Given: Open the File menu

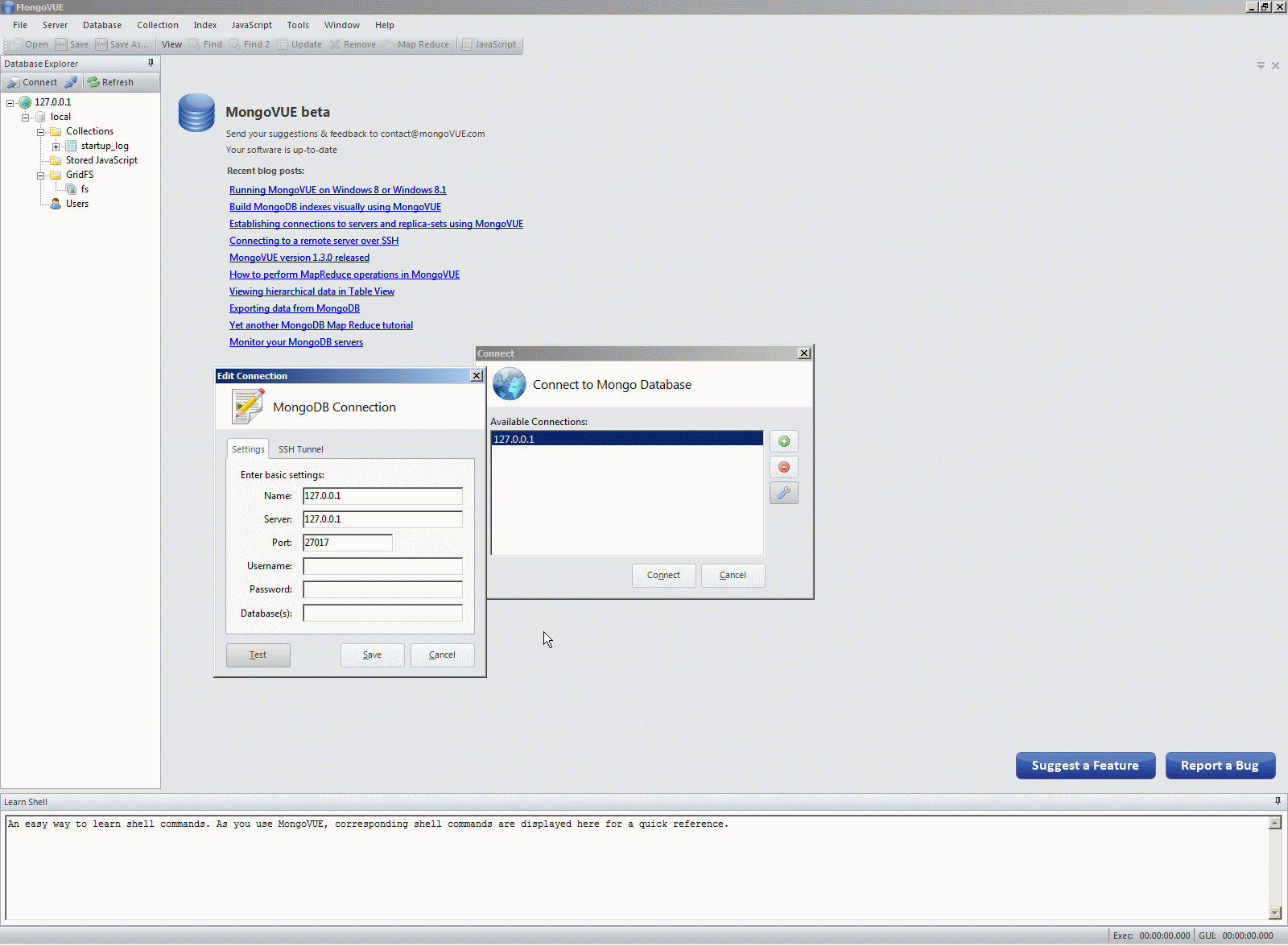Looking at the screenshot, I should click(20, 25).
